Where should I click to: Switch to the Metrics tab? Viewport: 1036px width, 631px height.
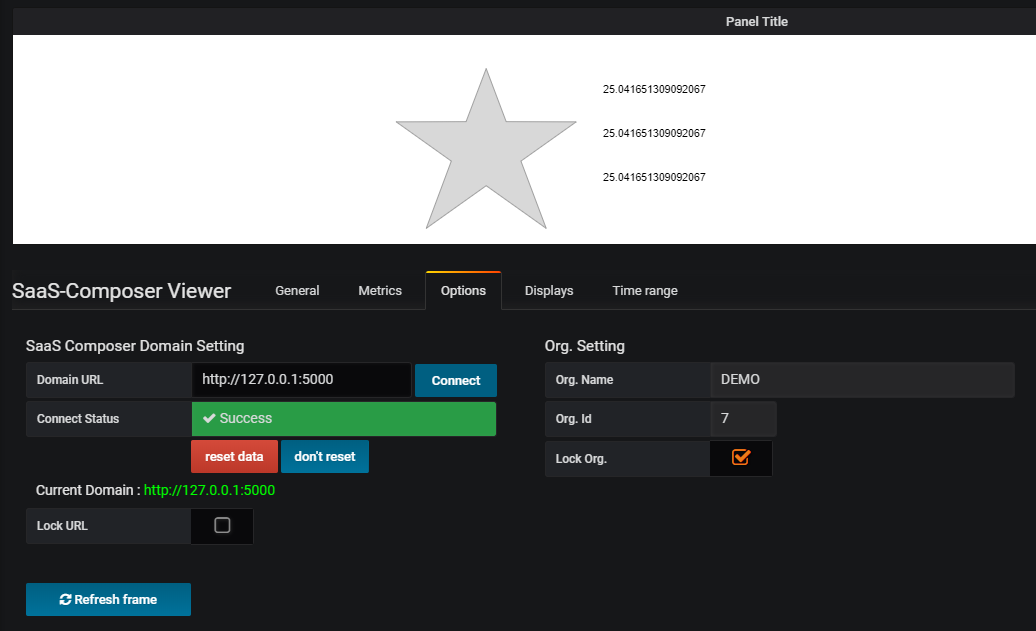tap(380, 291)
